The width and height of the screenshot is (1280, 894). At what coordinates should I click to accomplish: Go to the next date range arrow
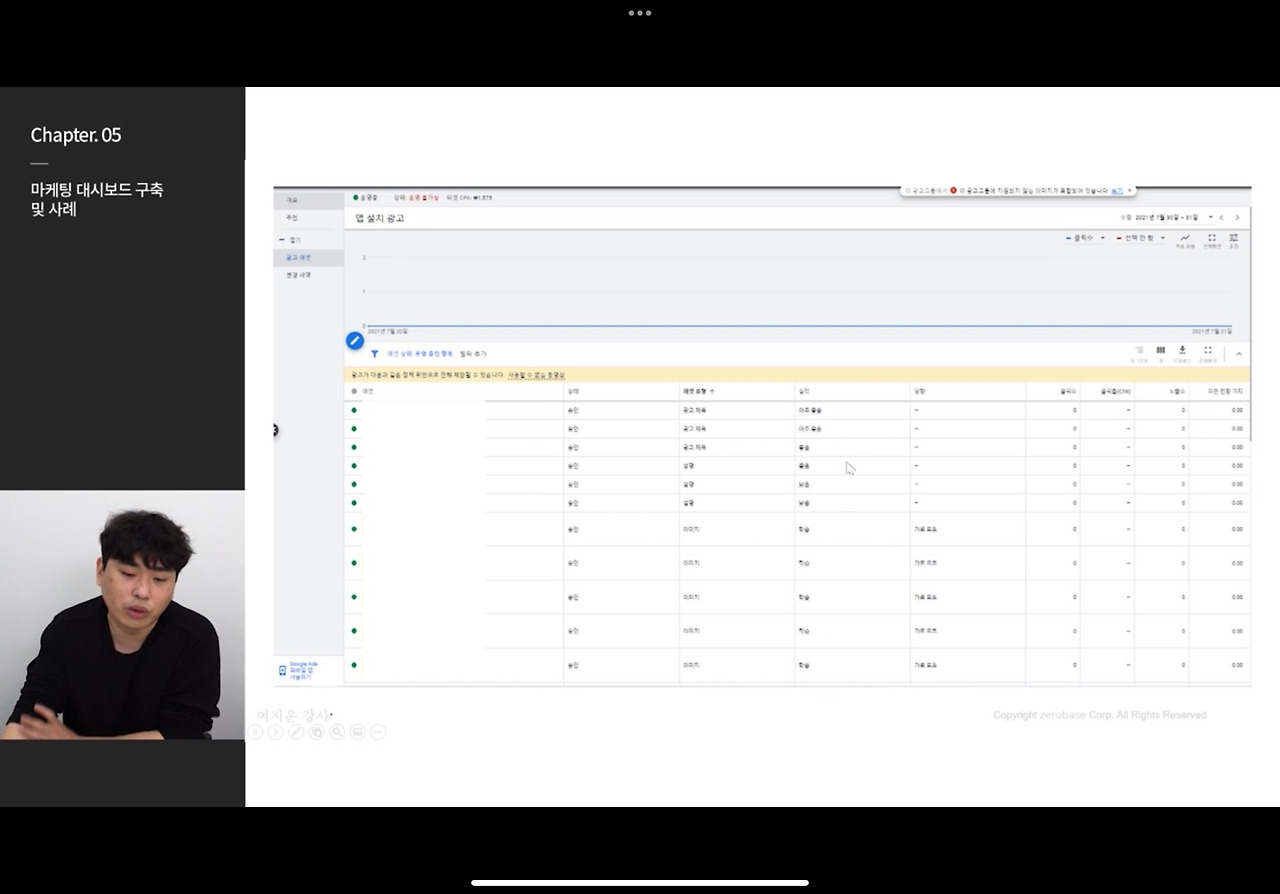pos(1237,217)
